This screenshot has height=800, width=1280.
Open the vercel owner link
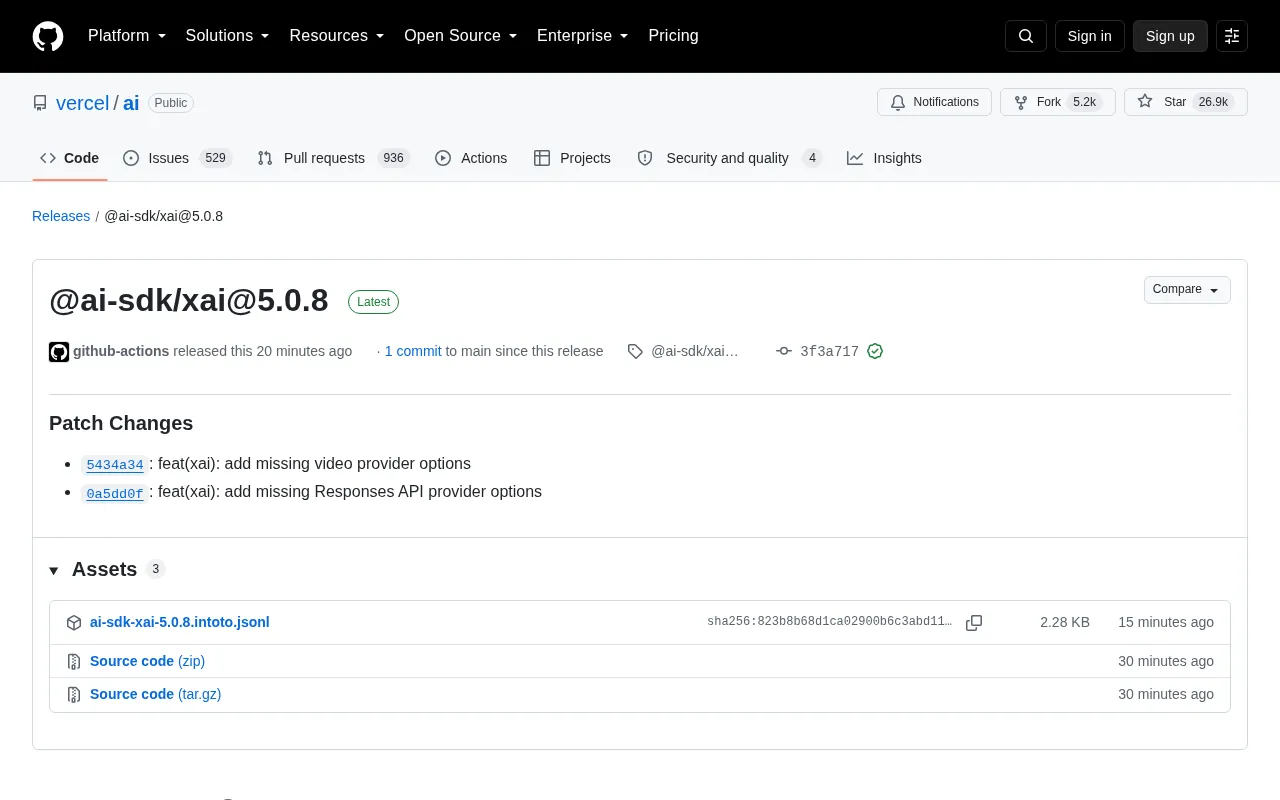[82, 103]
